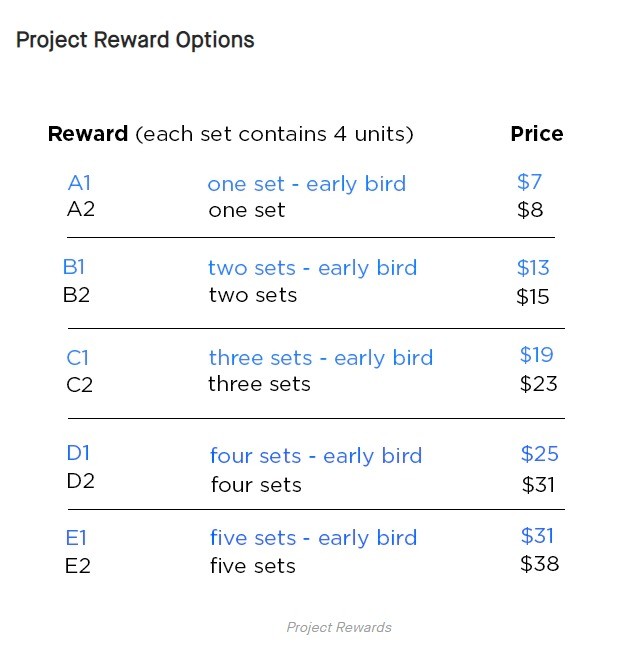
Task: Click the "five sets - early bird" option
Action: pos(313,538)
